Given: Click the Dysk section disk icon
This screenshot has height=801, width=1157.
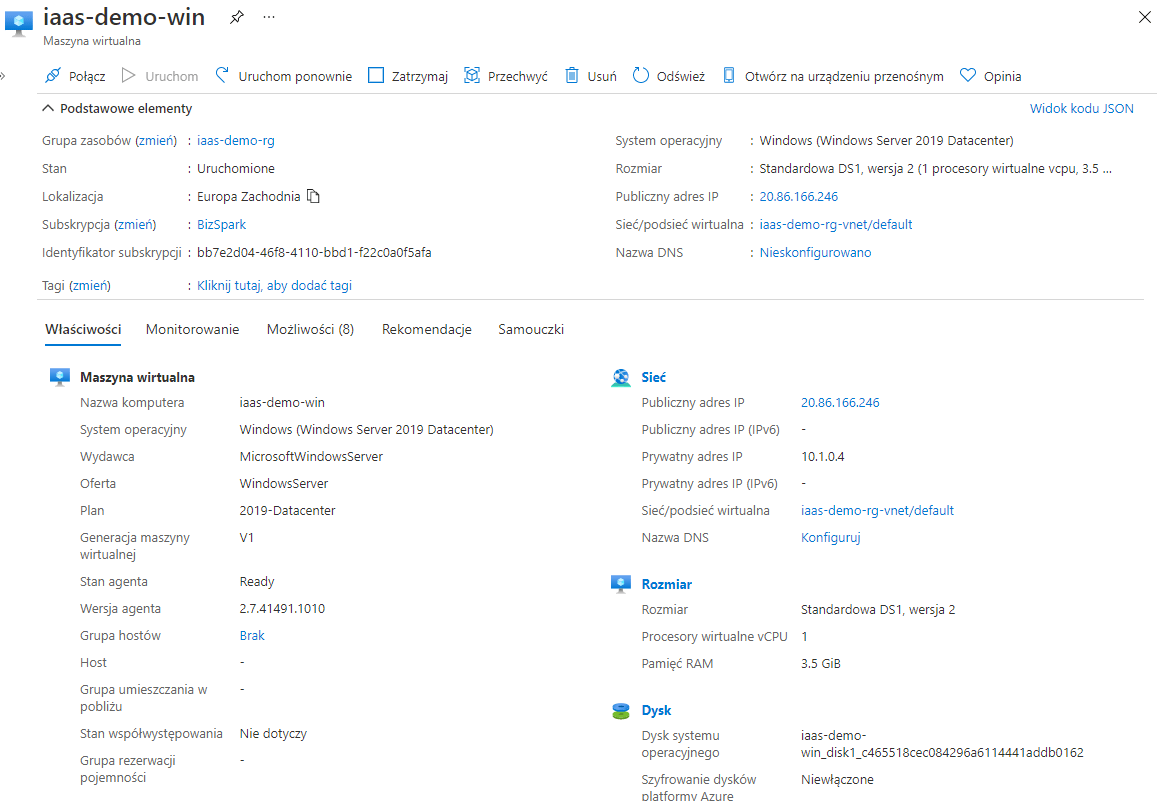Looking at the screenshot, I should (621, 710).
